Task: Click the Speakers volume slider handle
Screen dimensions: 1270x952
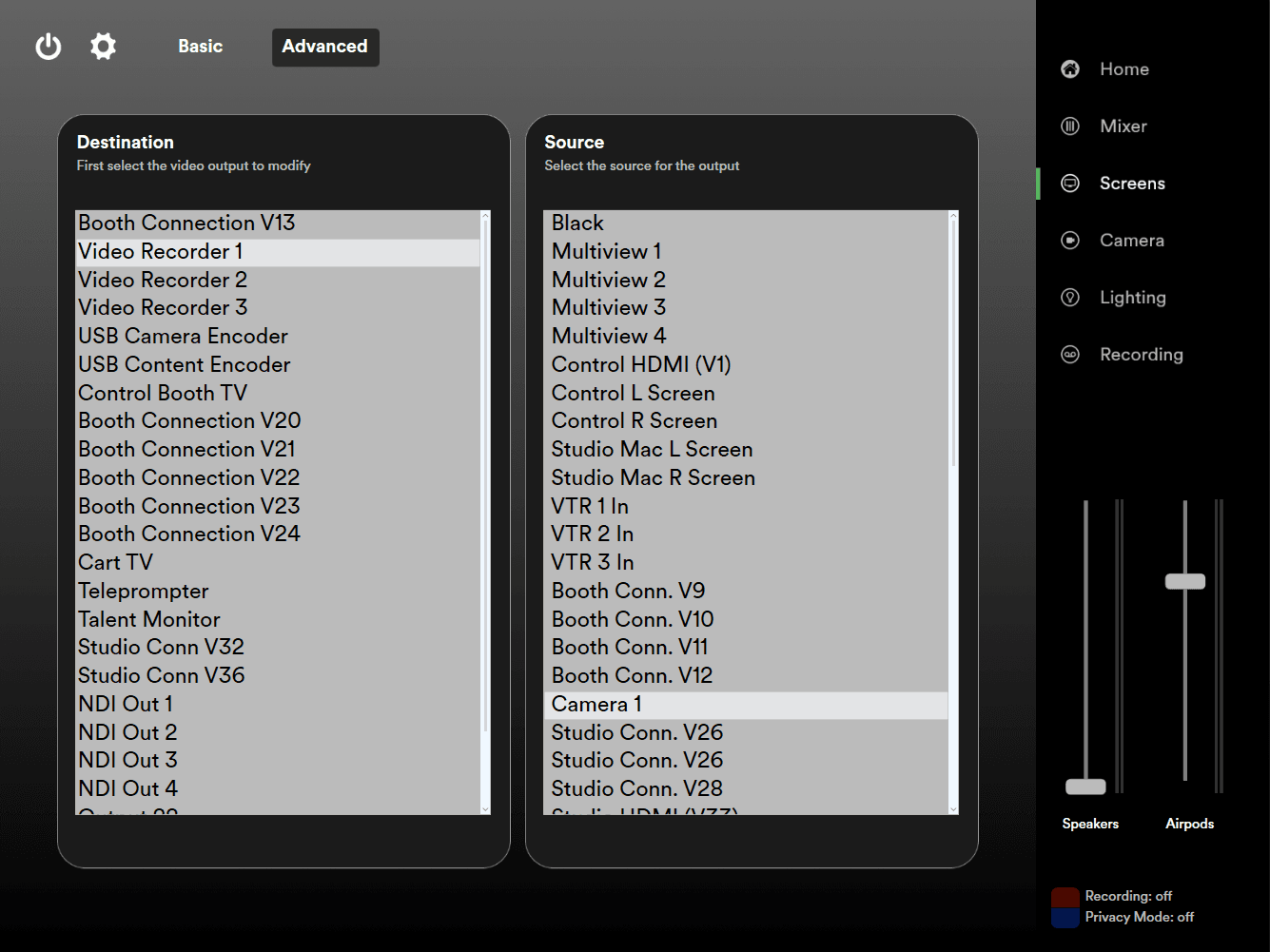Action: click(x=1085, y=787)
